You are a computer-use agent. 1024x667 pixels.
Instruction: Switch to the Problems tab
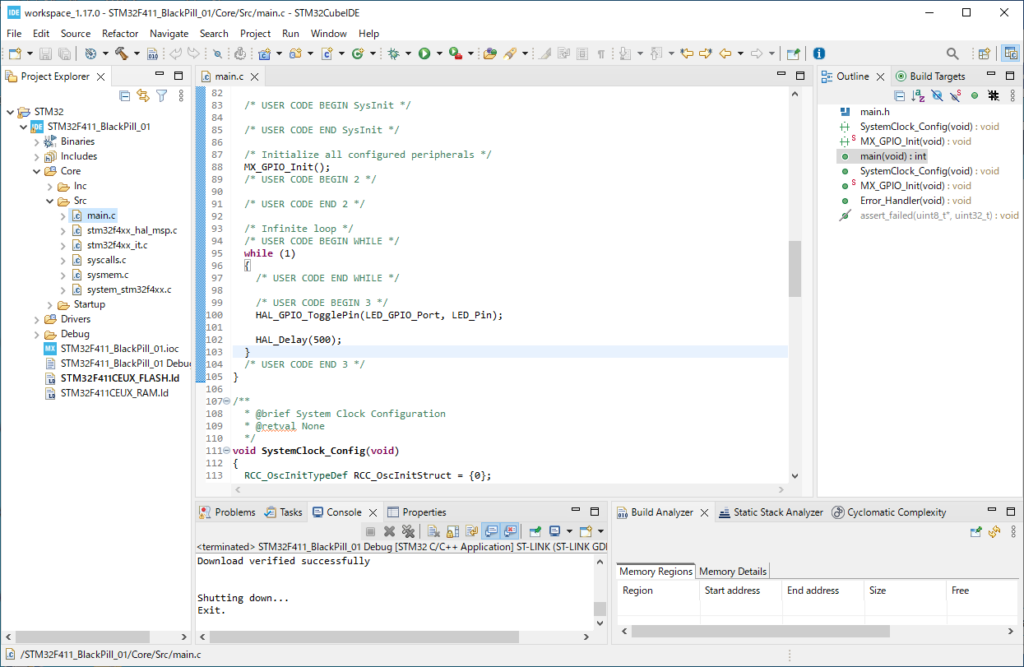click(227, 512)
